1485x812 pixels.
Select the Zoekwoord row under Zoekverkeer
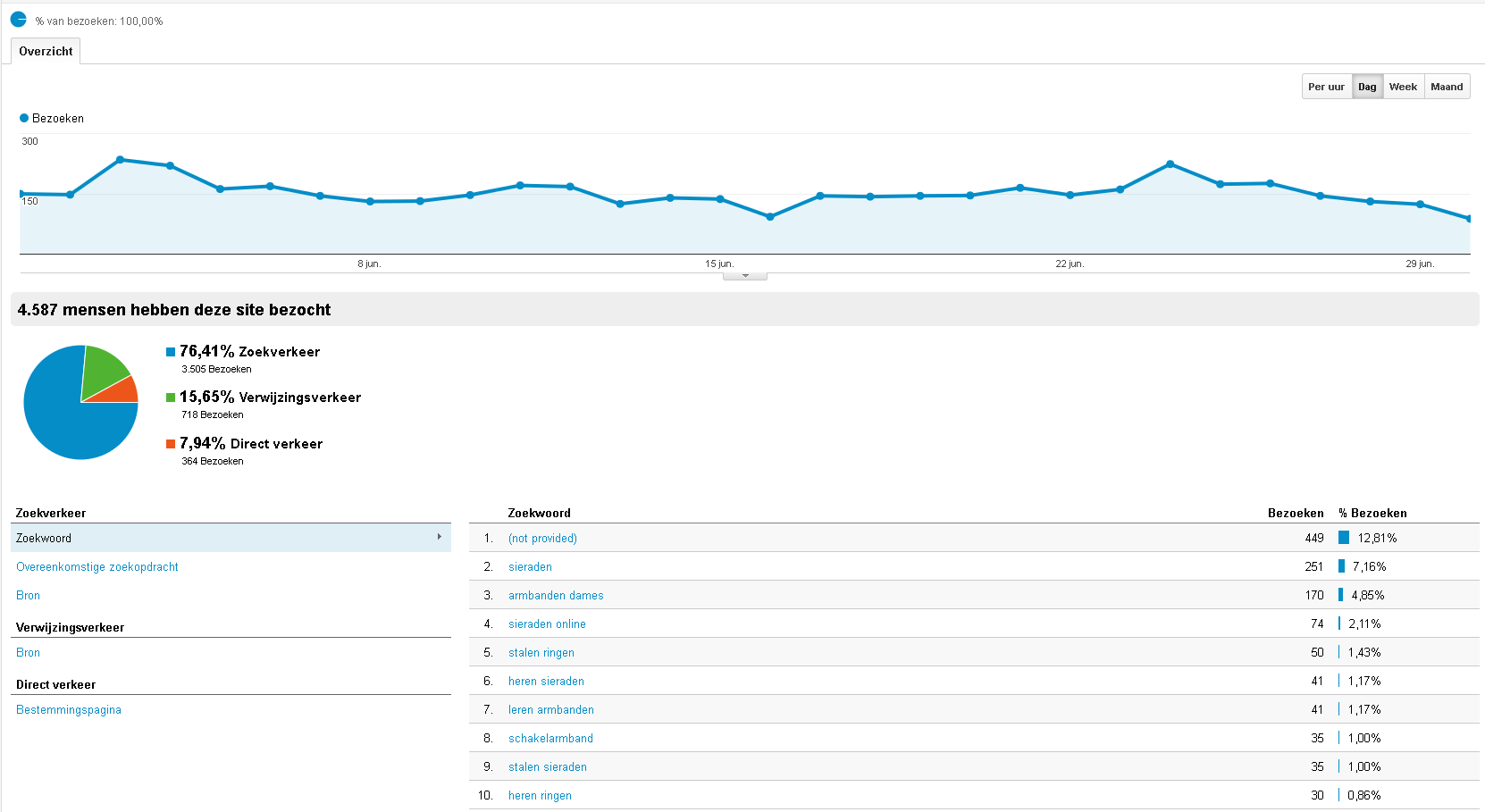pyautogui.click(x=231, y=538)
